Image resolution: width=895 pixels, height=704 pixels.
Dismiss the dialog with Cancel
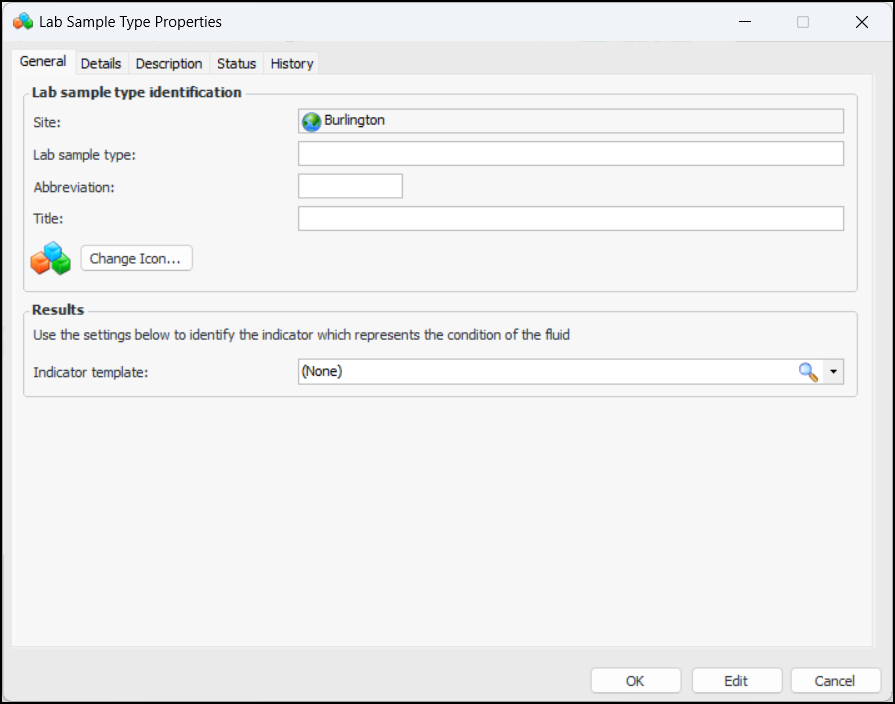(835, 681)
